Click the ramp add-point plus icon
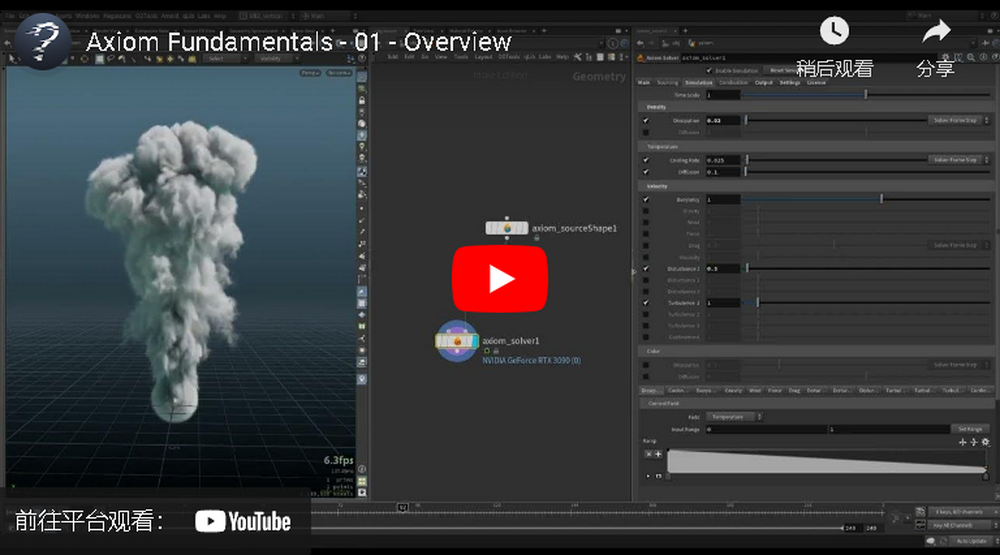Screen dimensions: 1000x555 tap(658, 454)
